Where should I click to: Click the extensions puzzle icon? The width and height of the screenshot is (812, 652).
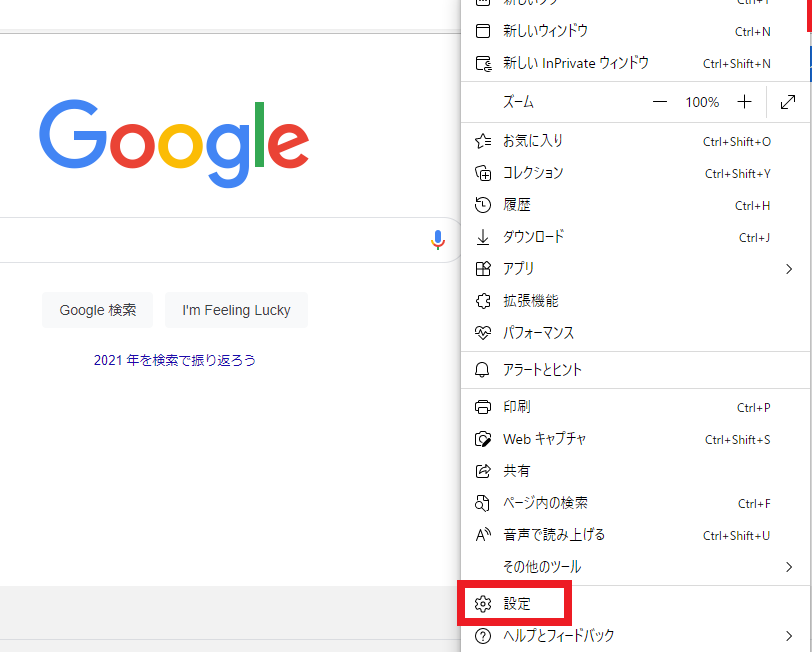(483, 301)
